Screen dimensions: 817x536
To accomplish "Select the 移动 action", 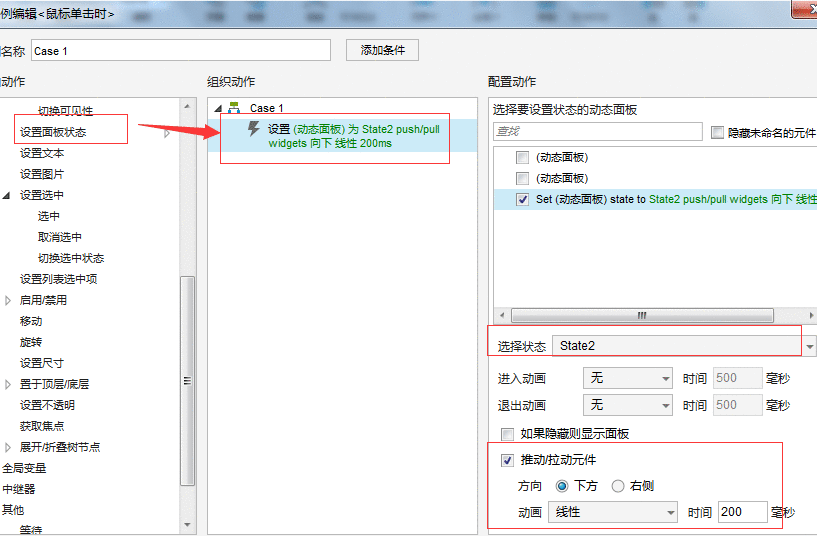I will (x=31, y=321).
